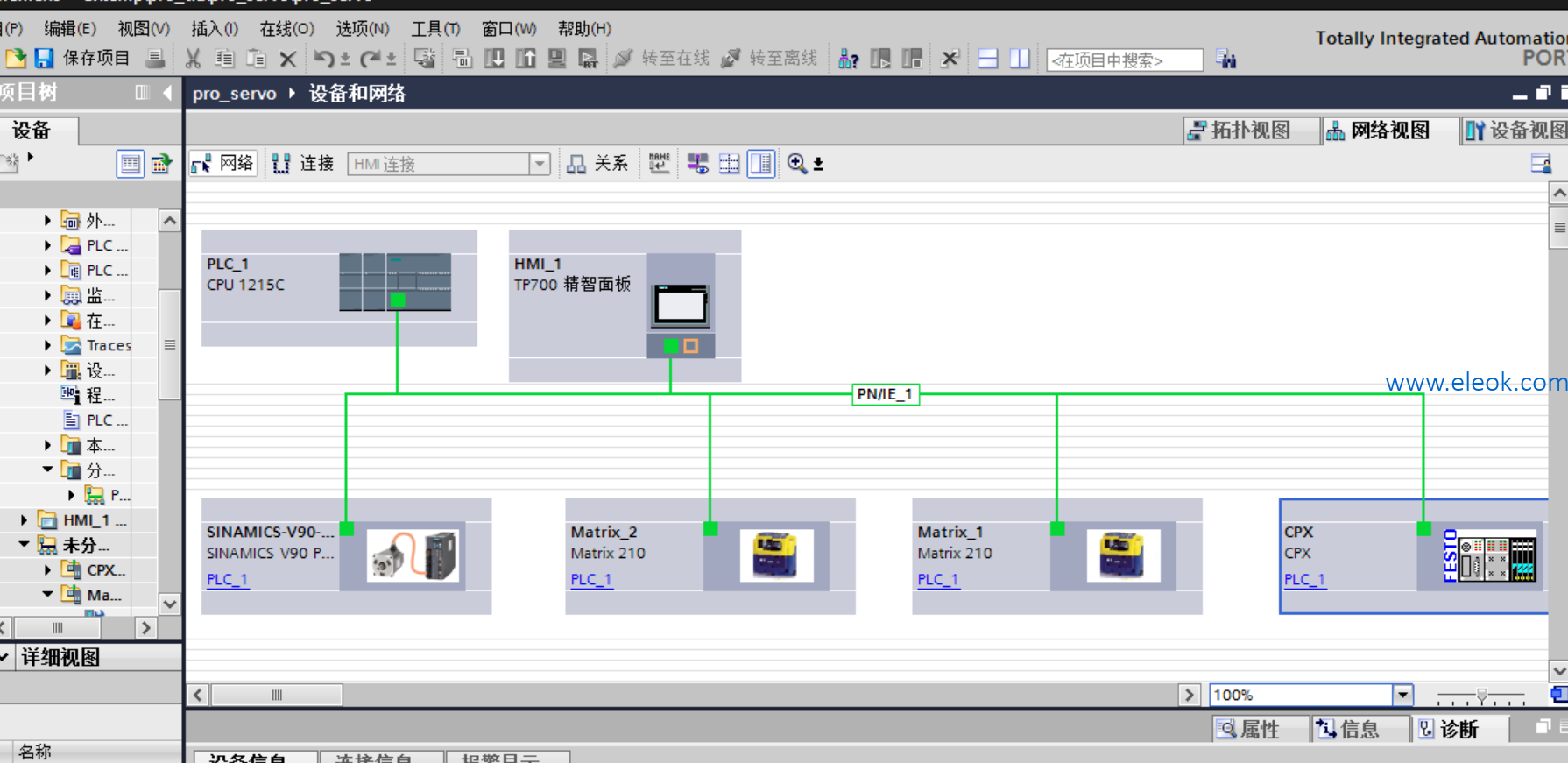Click the start CPU icon
1568x763 pixels.
[880, 59]
